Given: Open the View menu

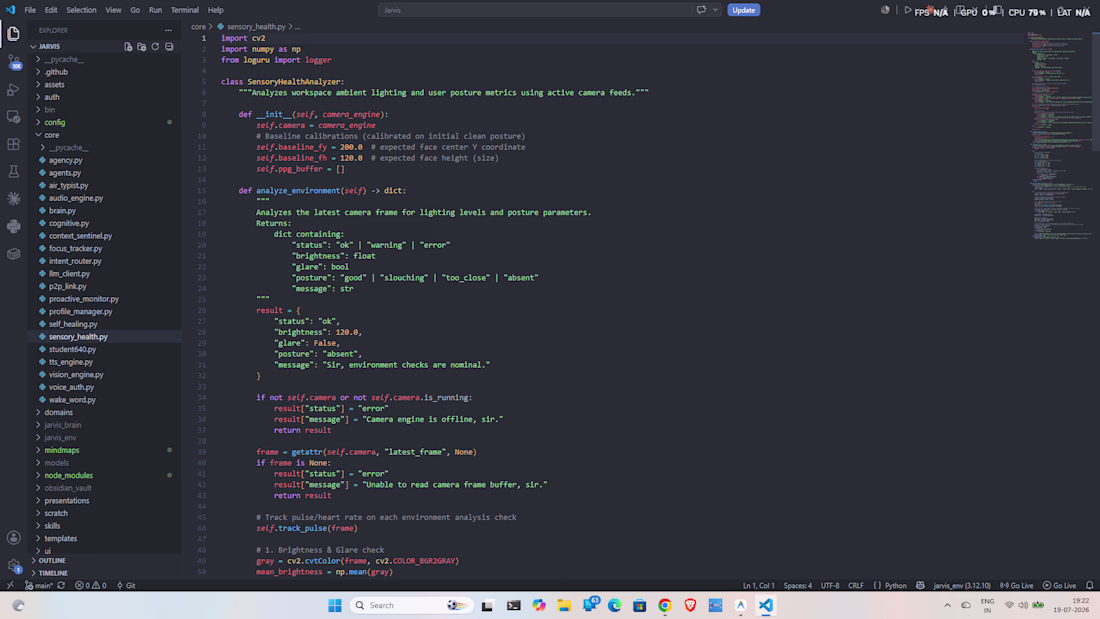Looking at the screenshot, I should point(113,10).
